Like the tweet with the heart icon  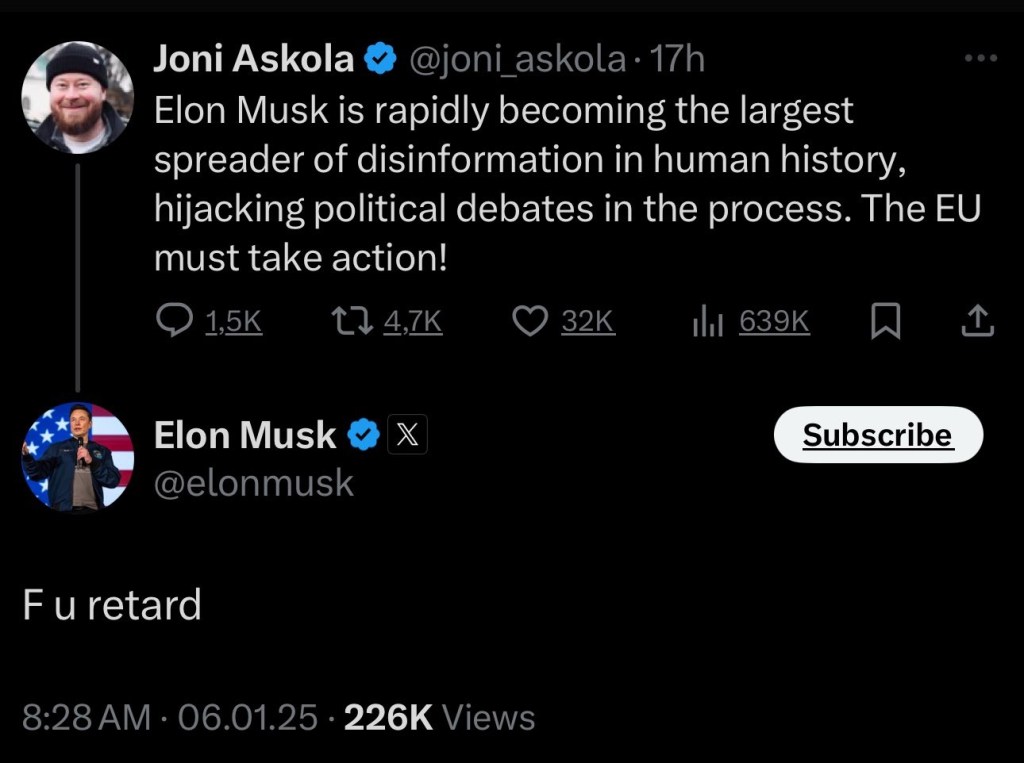pyautogui.click(x=530, y=321)
